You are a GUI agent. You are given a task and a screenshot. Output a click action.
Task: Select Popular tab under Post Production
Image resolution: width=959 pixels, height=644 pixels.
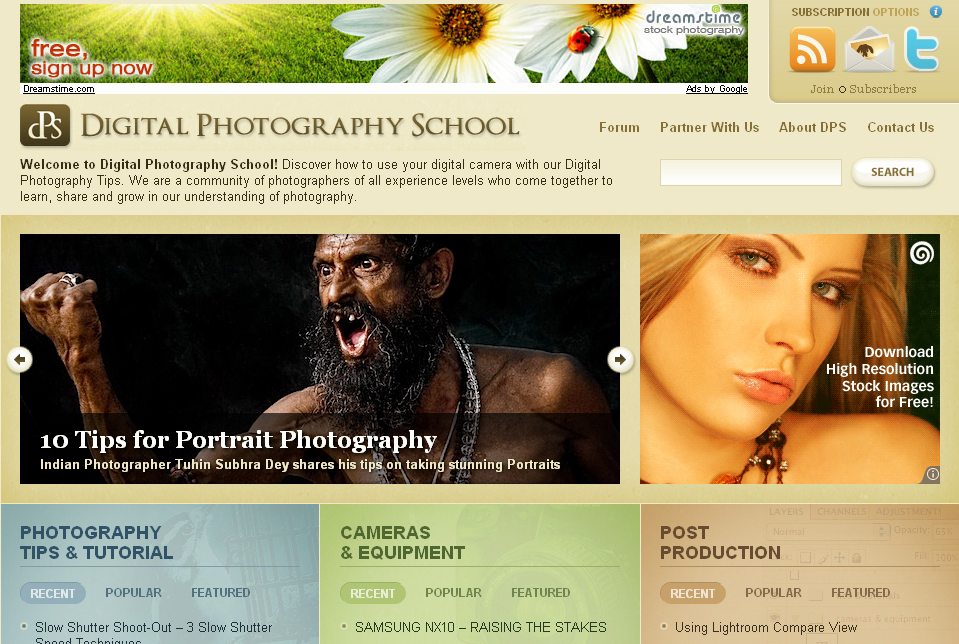point(773,593)
